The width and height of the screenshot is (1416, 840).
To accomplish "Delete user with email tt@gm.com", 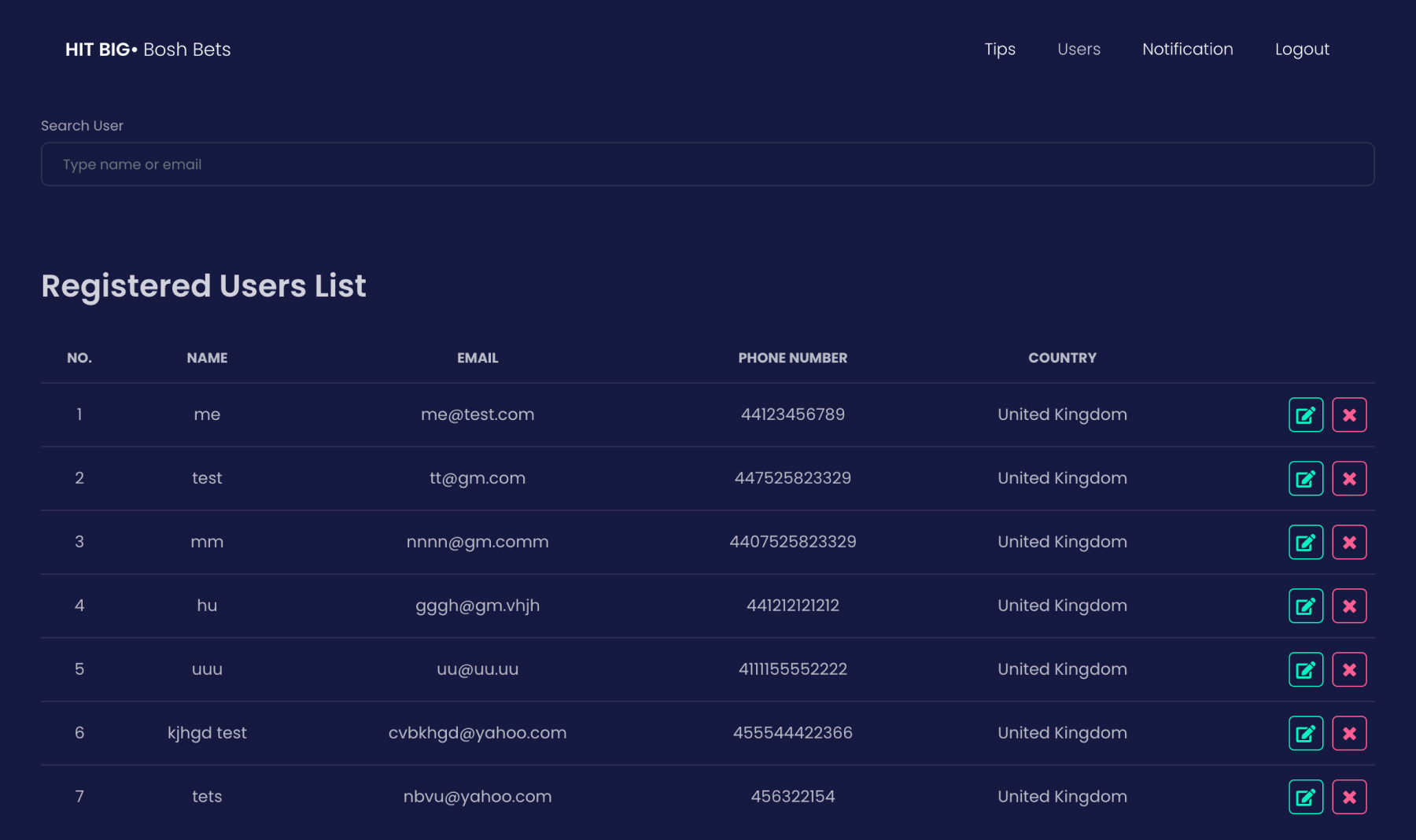I will [x=1349, y=479].
